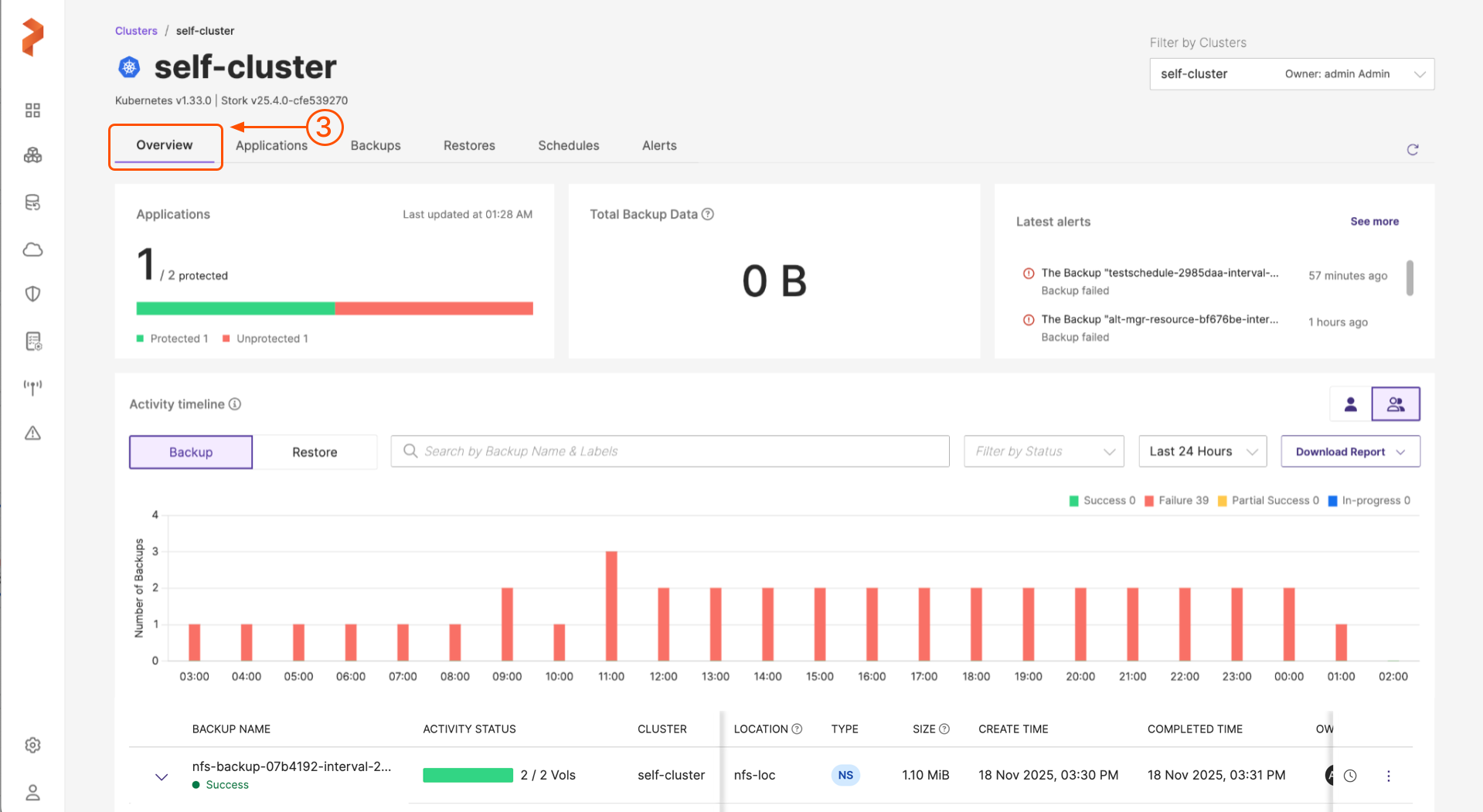Viewport: 1483px width, 812px height.
Task: Open the settings gear in sidebar
Action: tap(32, 745)
